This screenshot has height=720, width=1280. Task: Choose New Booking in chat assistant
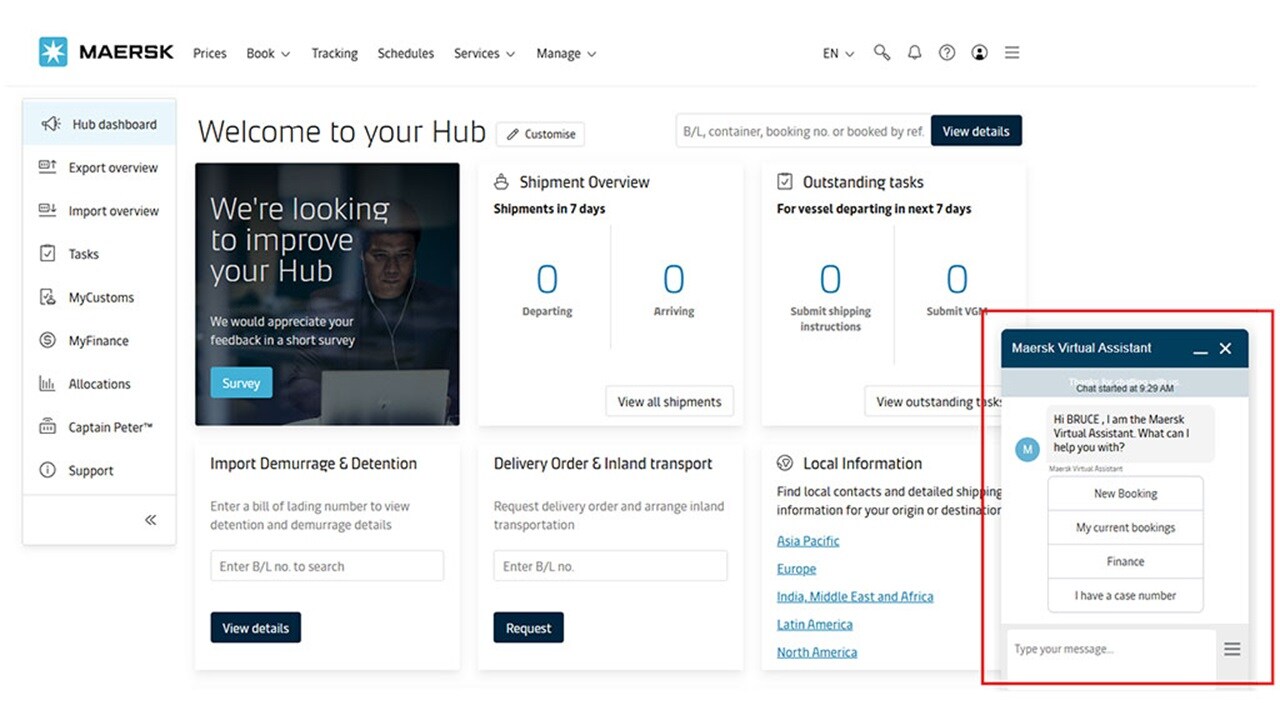[x=1125, y=494]
